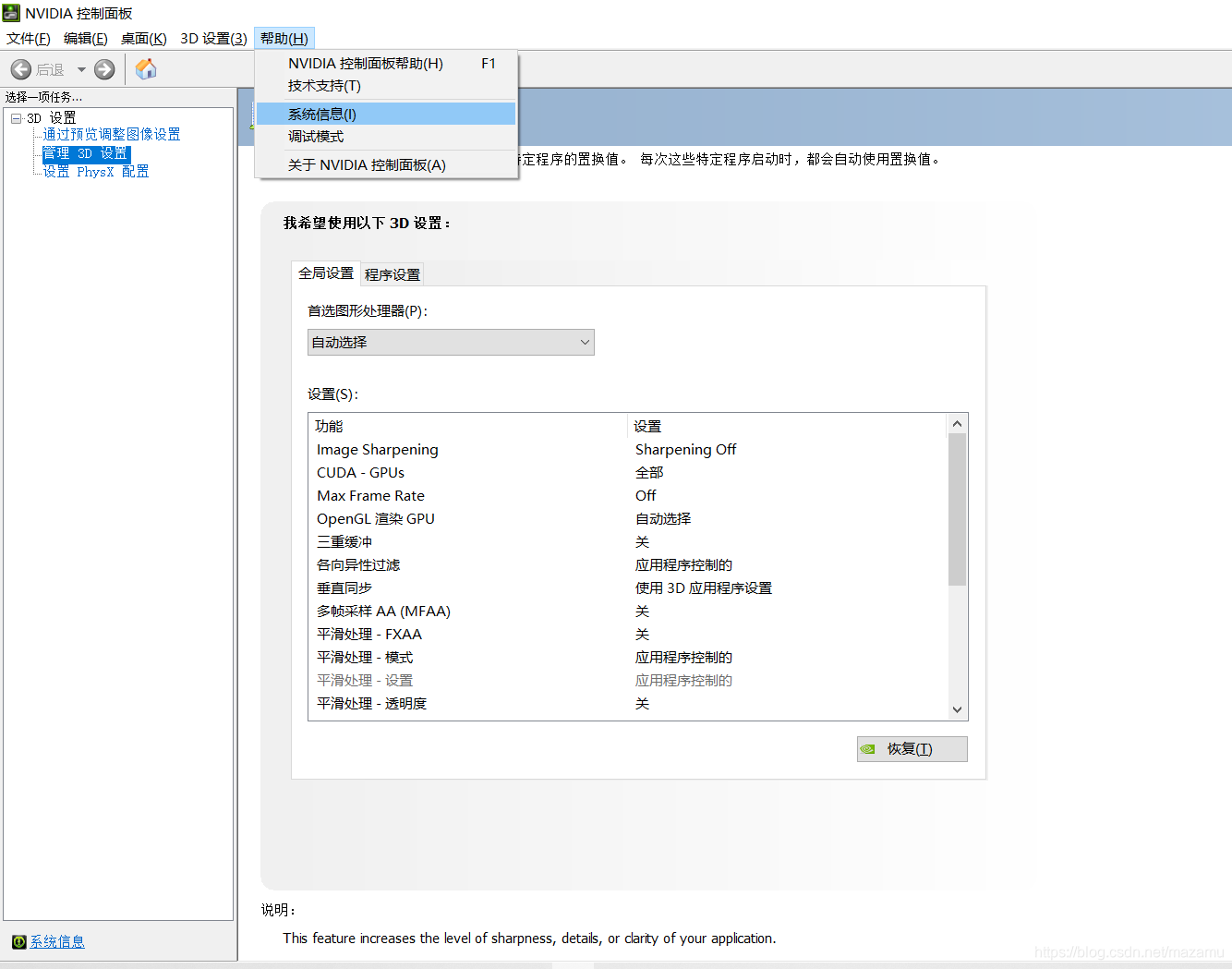The width and height of the screenshot is (1232, 969).
Task: Open the 首选图形处理器 dropdown
Action: 451,343
